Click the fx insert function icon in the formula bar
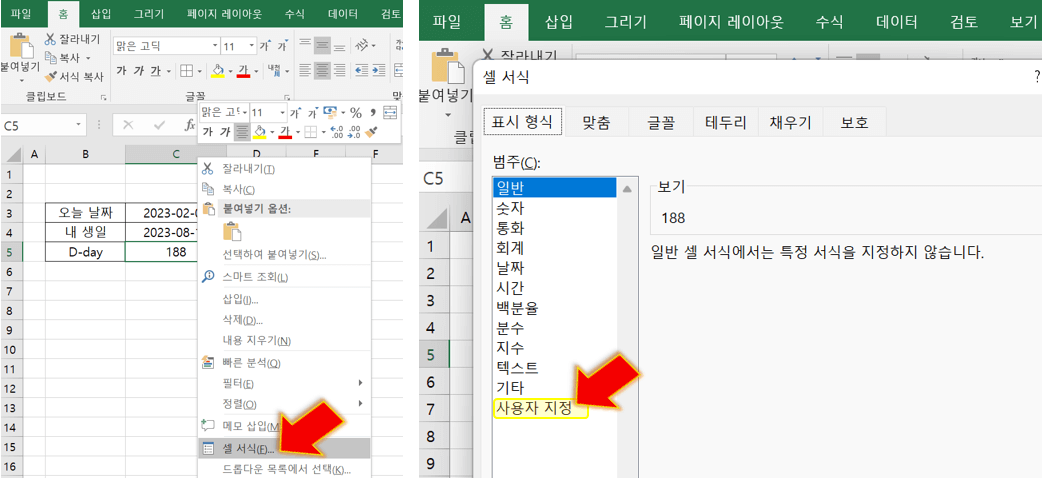The height and width of the screenshot is (481, 1042). click(190, 124)
